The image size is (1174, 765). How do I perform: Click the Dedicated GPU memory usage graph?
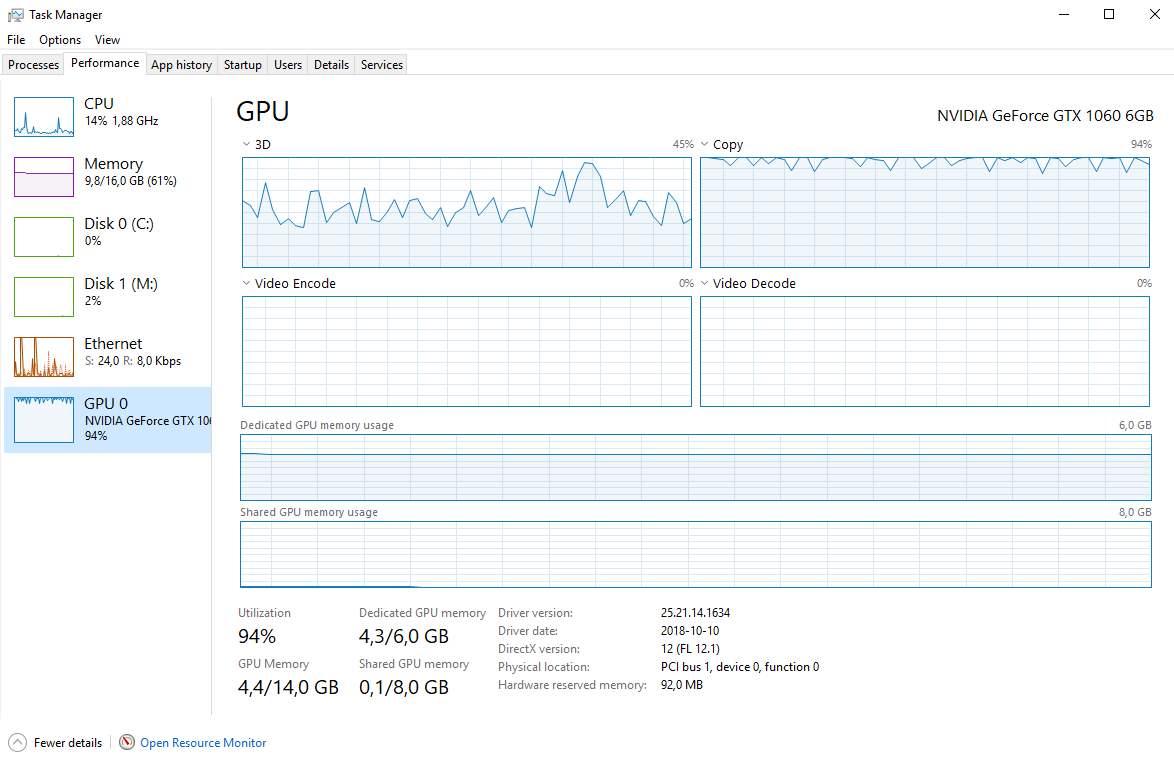tap(696, 467)
